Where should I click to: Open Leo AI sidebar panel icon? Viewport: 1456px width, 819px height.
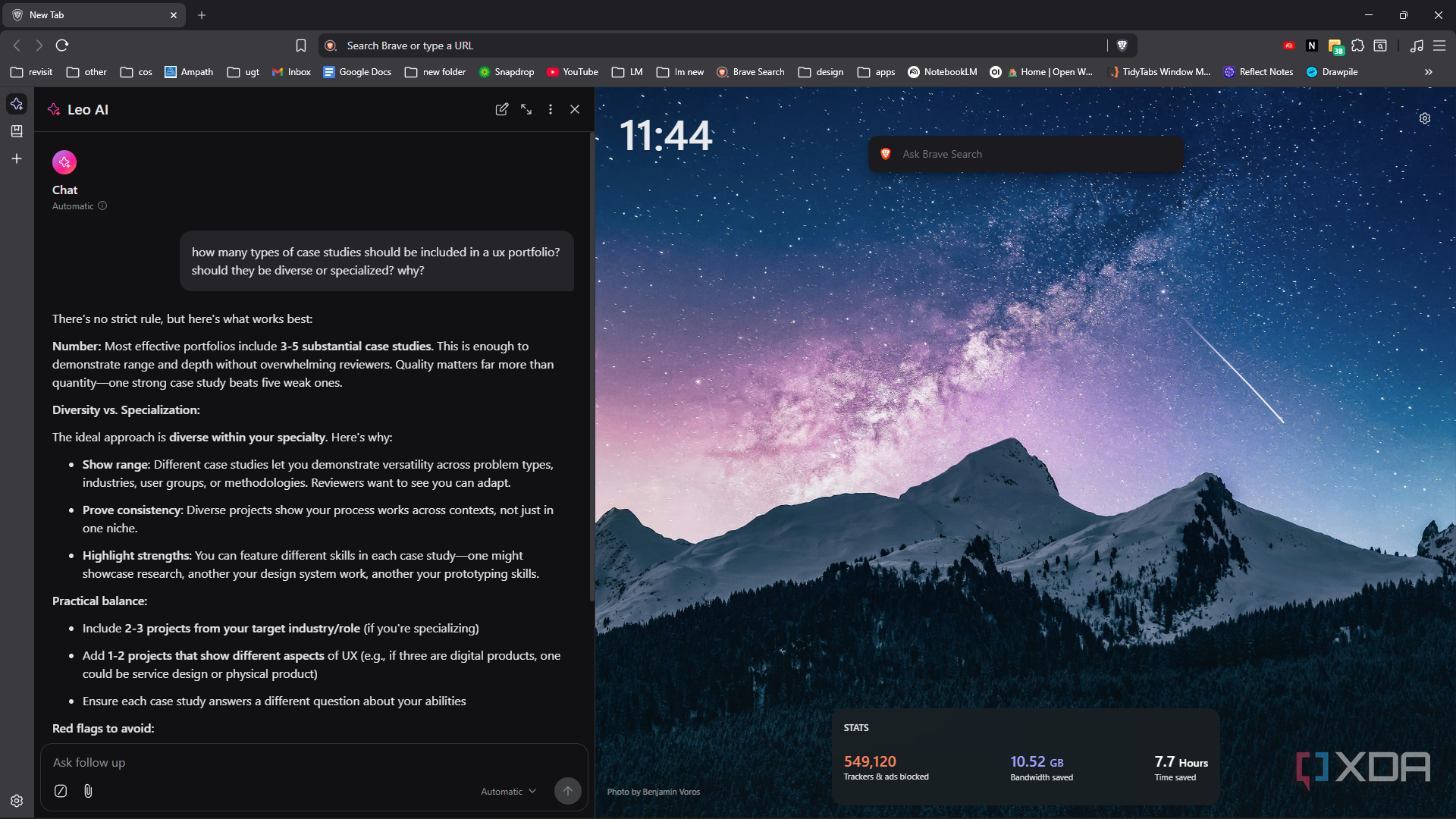point(17,104)
